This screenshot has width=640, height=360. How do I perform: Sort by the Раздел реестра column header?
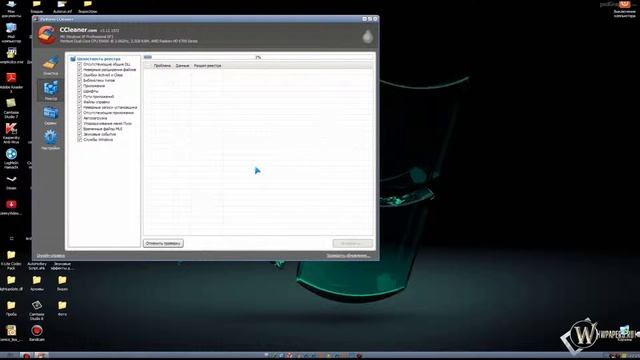click(207, 66)
